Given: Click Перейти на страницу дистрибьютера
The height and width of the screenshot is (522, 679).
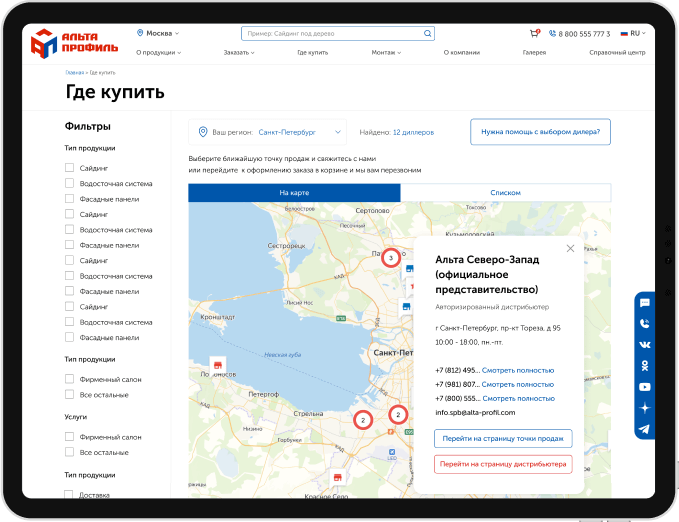Looking at the screenshot, I should tap(503, 464).
